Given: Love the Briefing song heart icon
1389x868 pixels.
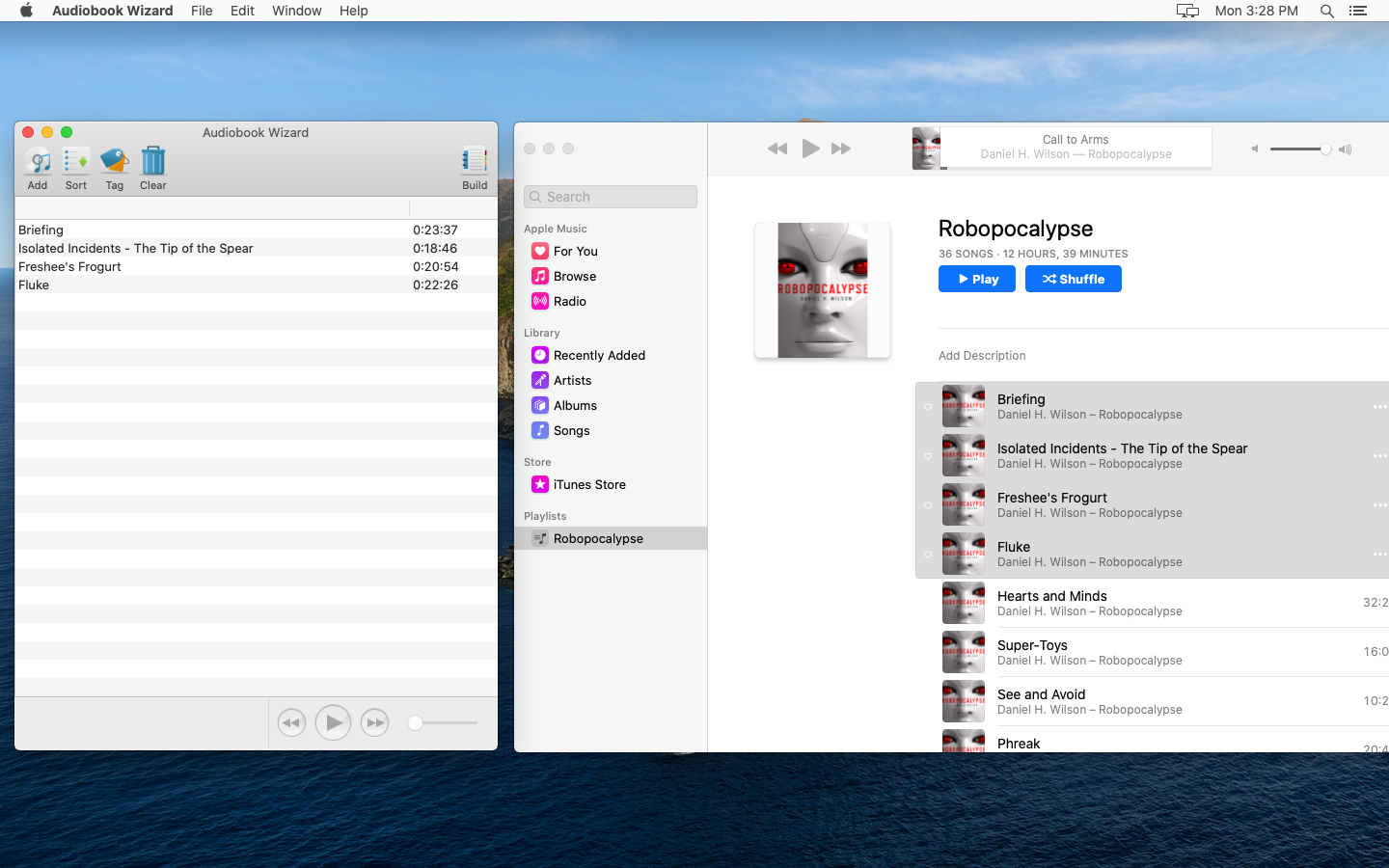Looking at the screenshot, I should pyautogui.click(x=928, y=407).
